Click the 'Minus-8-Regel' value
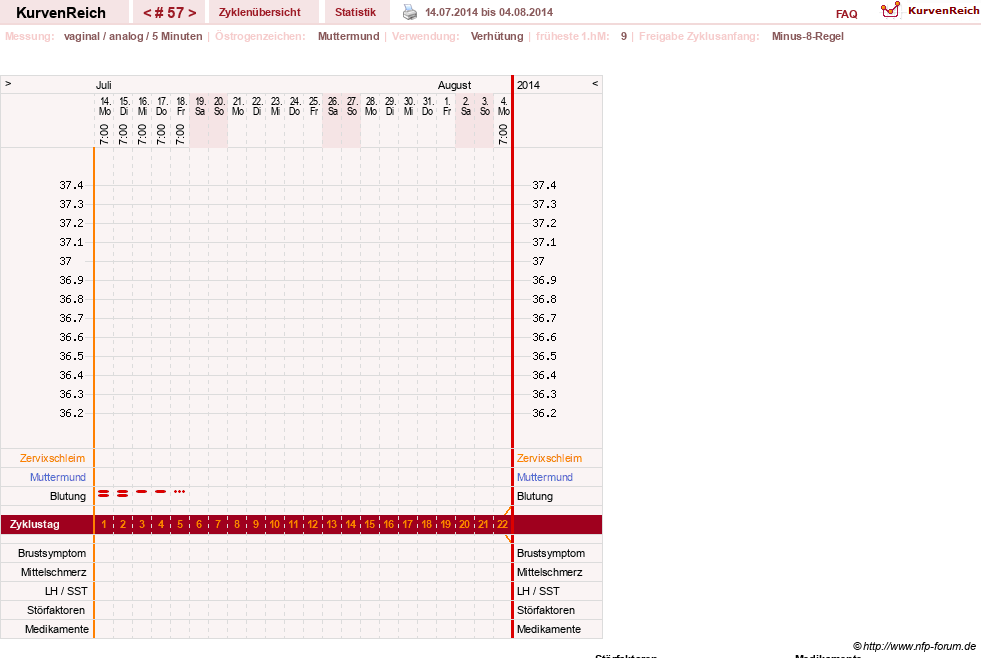 click(x=808, y=36)
